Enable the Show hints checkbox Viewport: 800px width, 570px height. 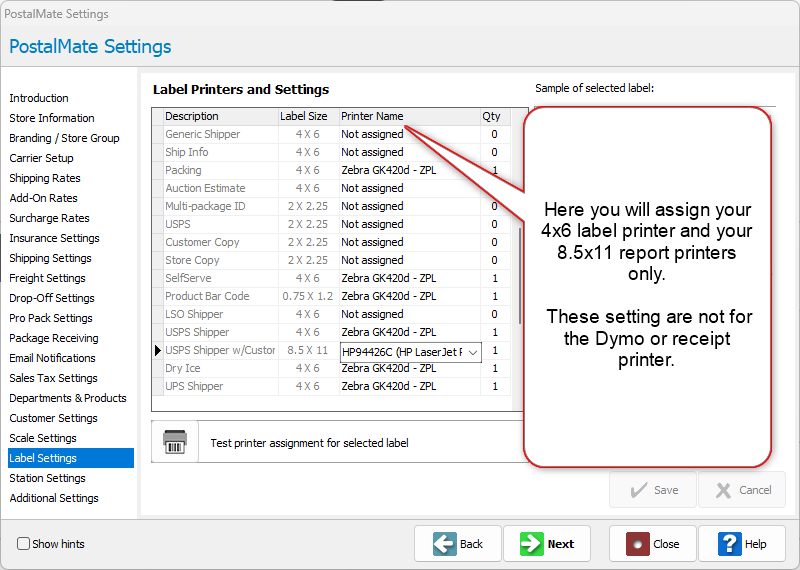click(x=23, y=544)
